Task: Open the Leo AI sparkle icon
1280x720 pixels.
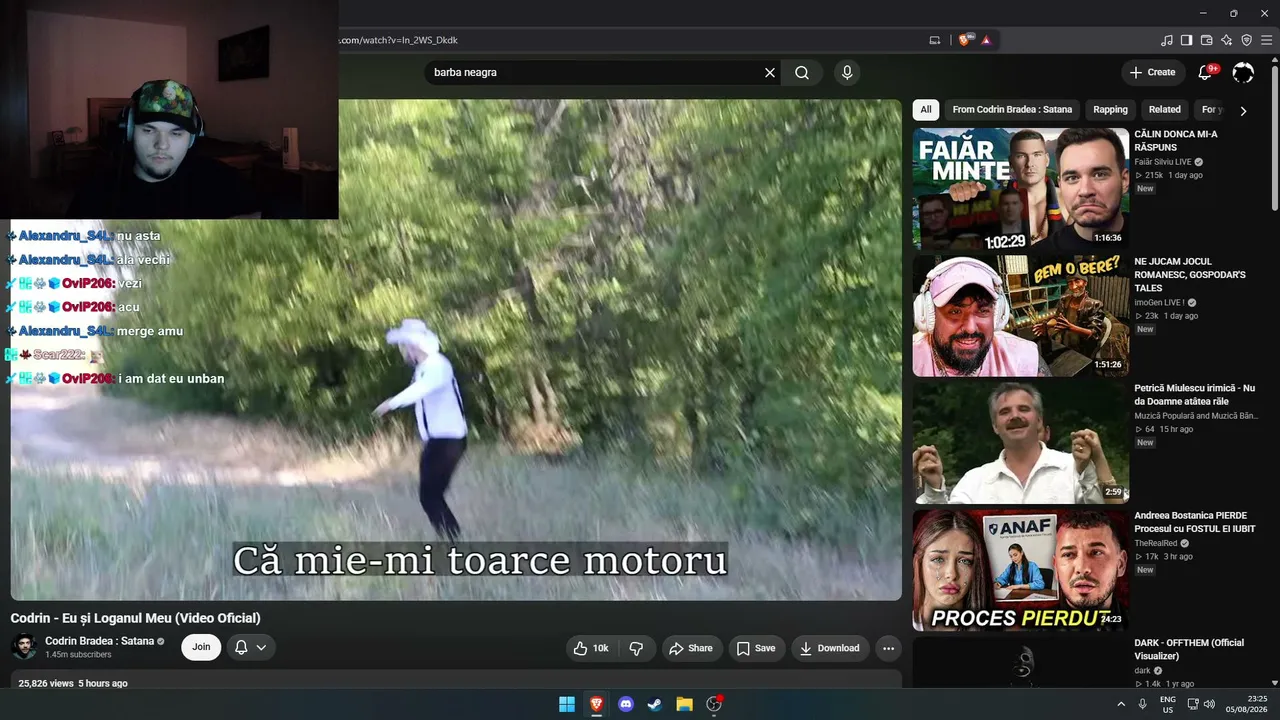Action: point(1226,40)
